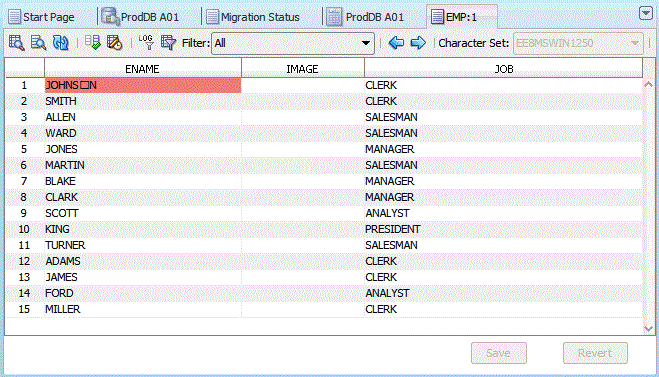Click the scrollbar down arrow
The image size is (659, 377).
click(648, 329)
